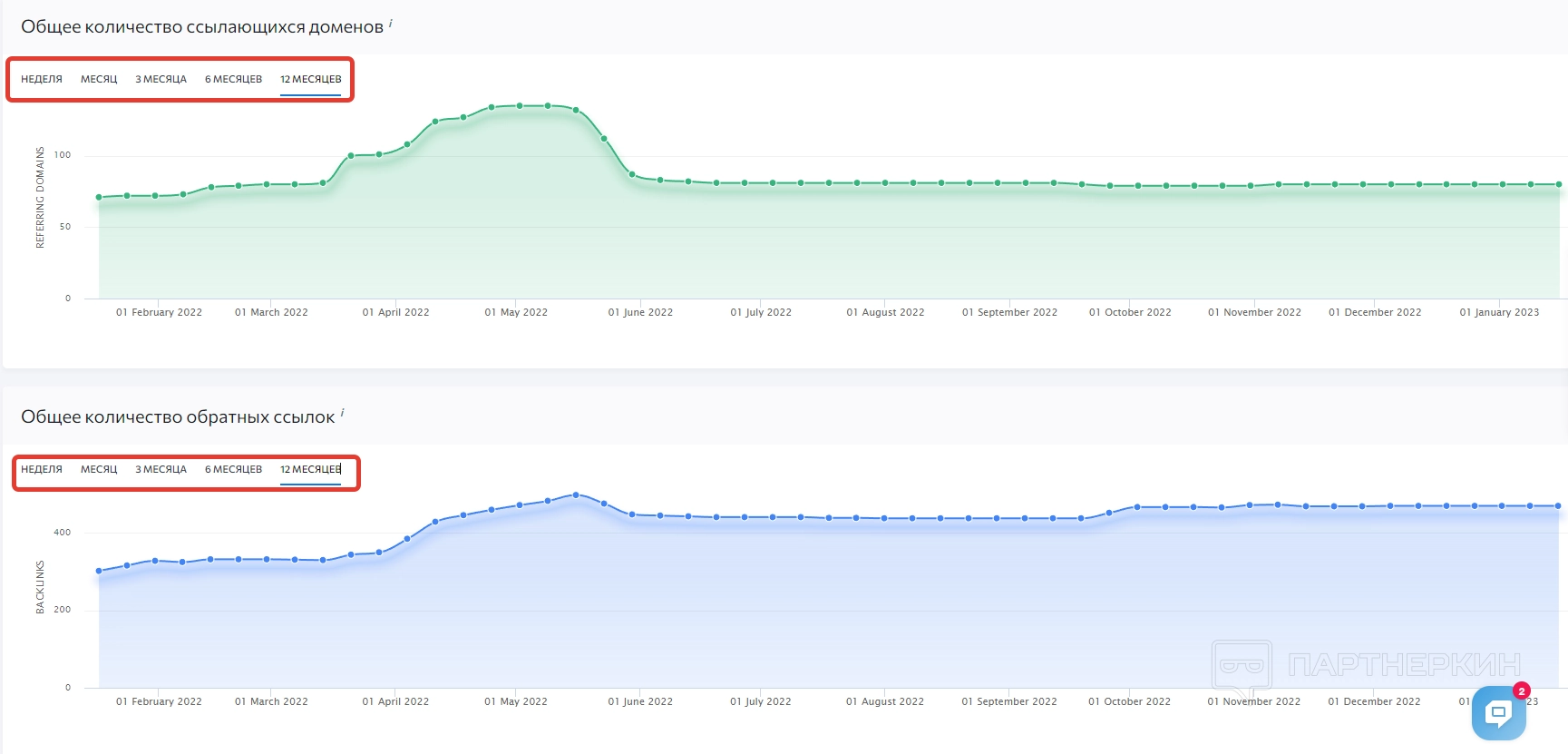Screen dimensions: 1568x754
Task: Select 3 МЕСЯЦА in referring domains chart
Action: coord(161,79)
